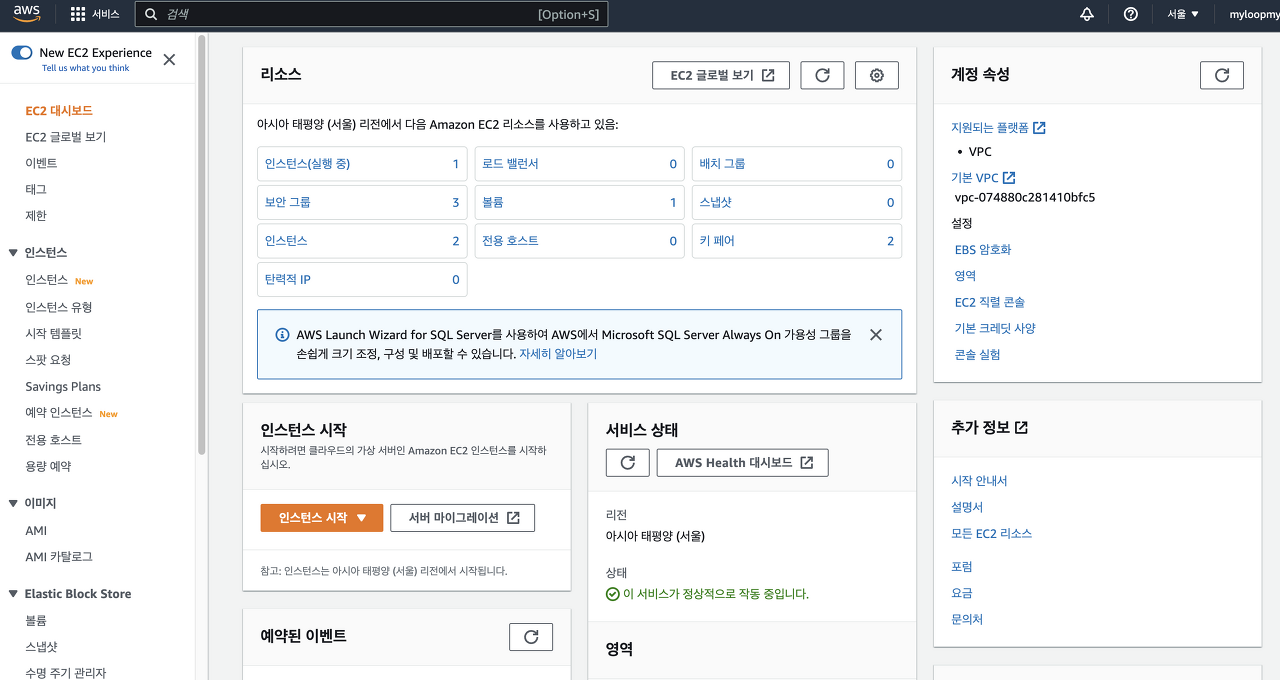This screenshot has width=1280, height=680.
Task: Open 추가 정보 external link icon
Action: (x=1021, y=427)
